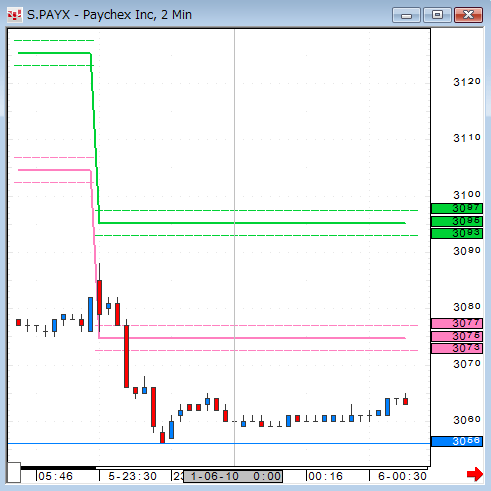Click the black scrollbar segment above time axis
This screenshot has width=491, height=491.
coord(58,468)
